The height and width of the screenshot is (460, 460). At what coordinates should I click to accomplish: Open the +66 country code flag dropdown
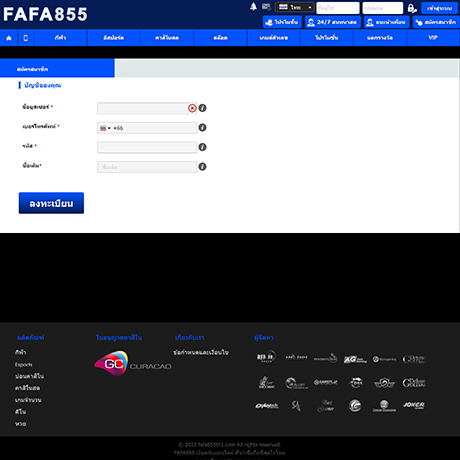[105, 128]
